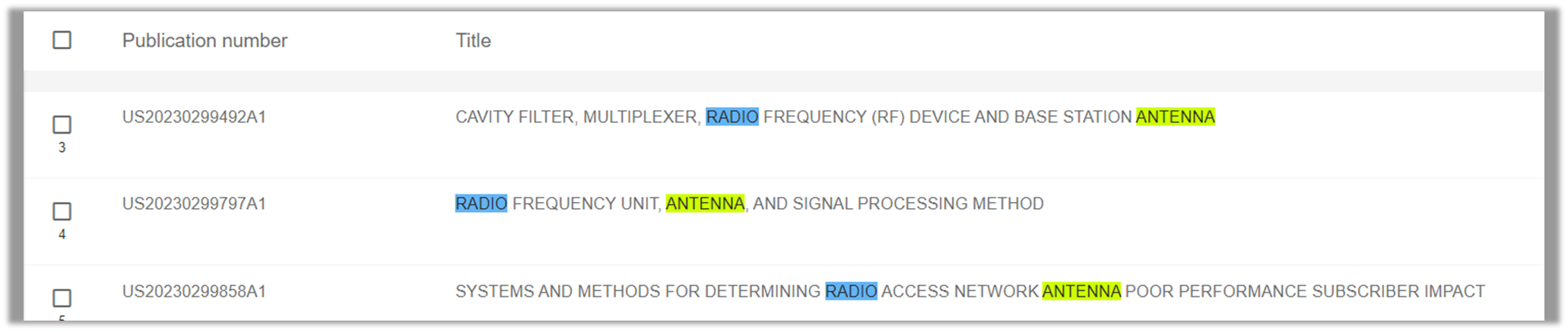Open publication US20230299492A1
Image resolution: width=1568 pixels, height=332 pixels.
(x=194, y=117)
